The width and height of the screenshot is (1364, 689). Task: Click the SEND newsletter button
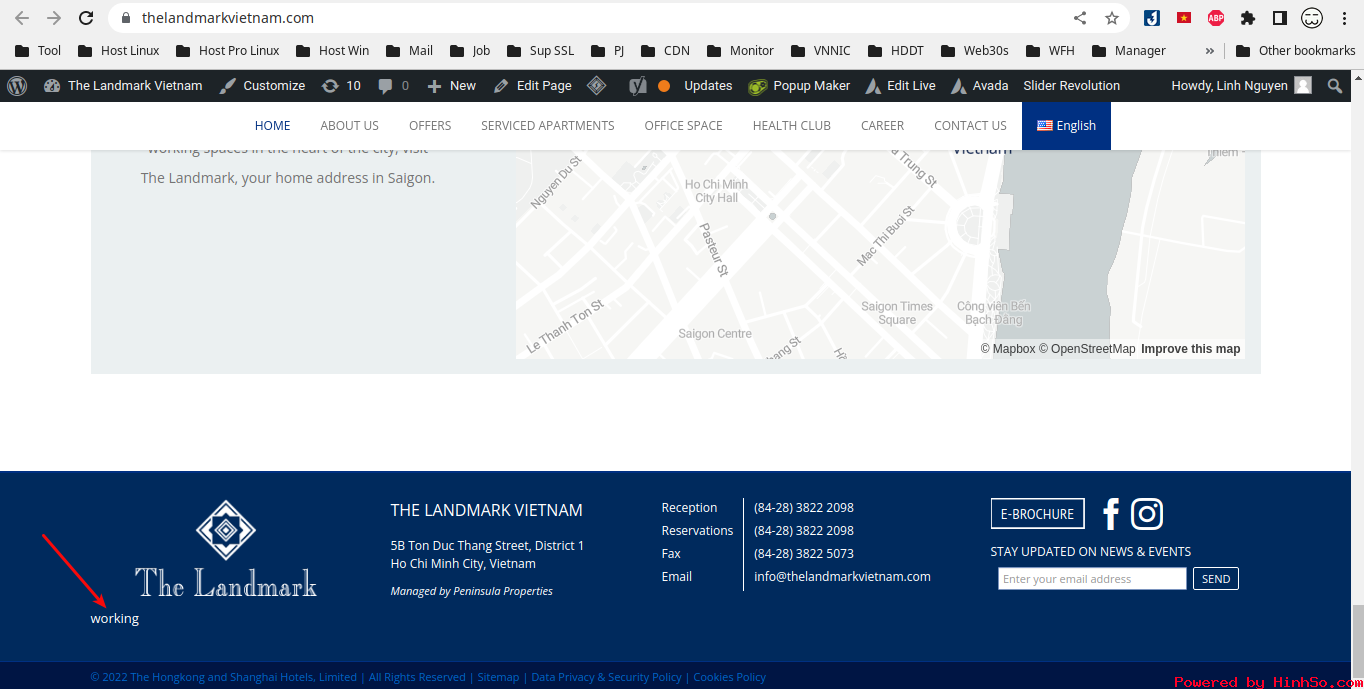(x=1216, y=579)
